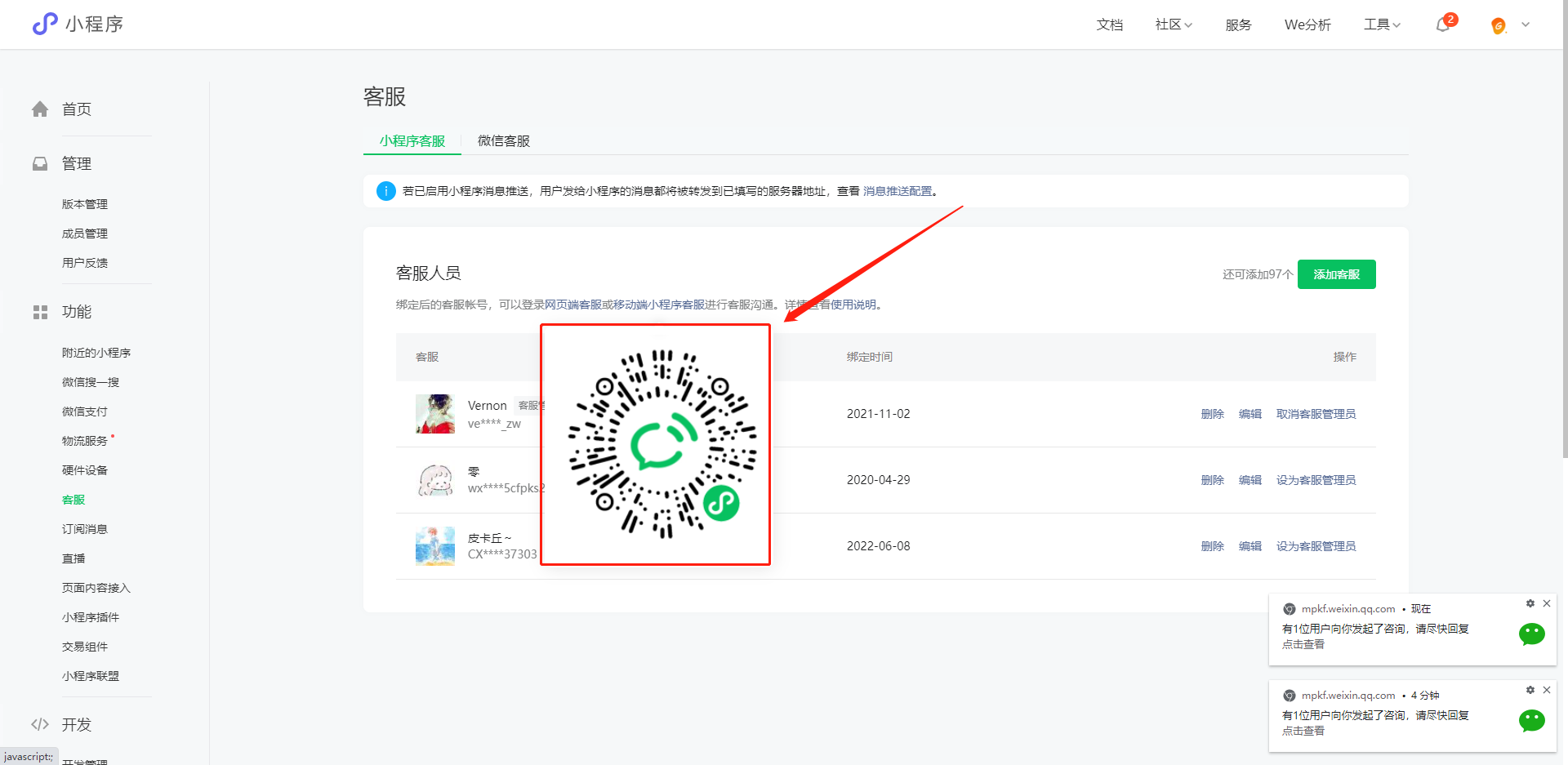Image resolution: width=1568 pixels, height=765 pixels.
Task: Open 交易组件 in sidebar
Action: pos(85,647)
